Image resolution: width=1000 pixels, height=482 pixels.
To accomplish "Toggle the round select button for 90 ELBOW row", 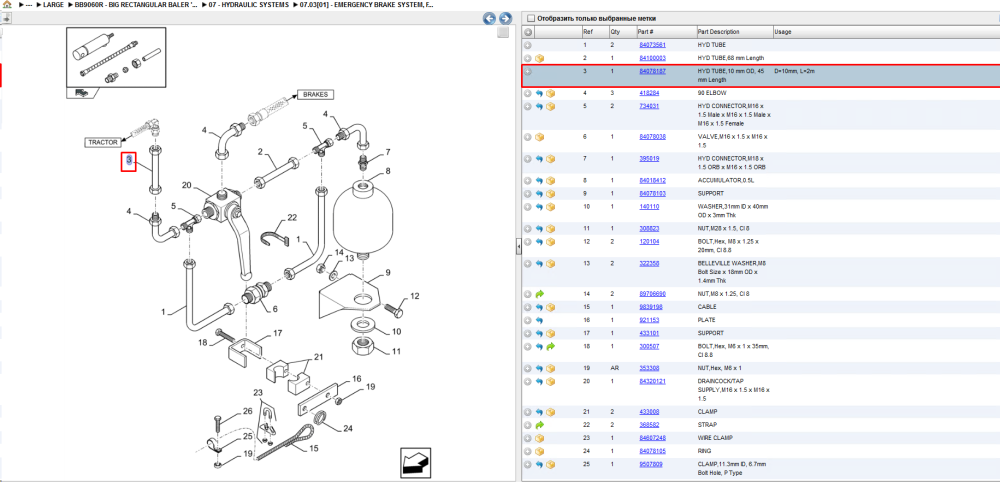I will tap(528, 93).
